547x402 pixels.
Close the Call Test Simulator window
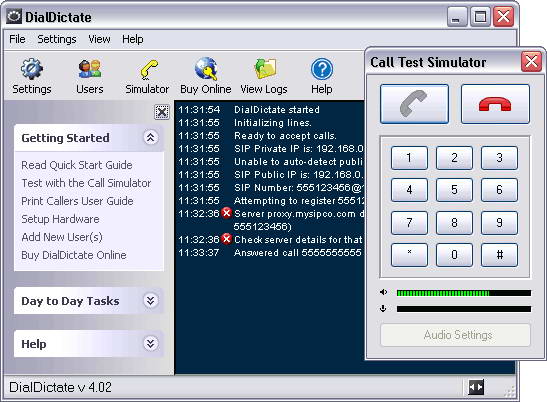tap(531, 62)
